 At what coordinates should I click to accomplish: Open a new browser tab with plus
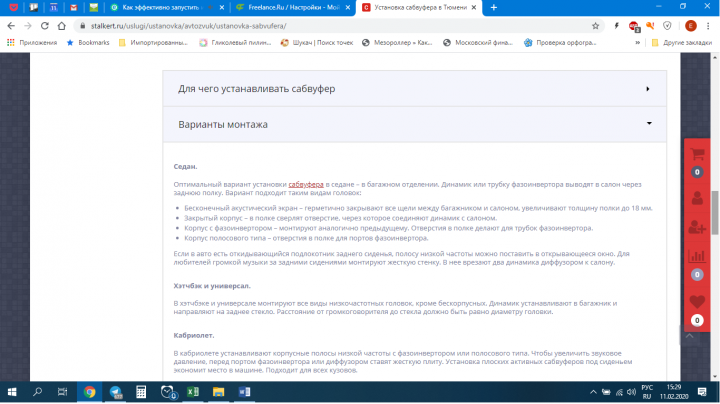pos(494,7)
